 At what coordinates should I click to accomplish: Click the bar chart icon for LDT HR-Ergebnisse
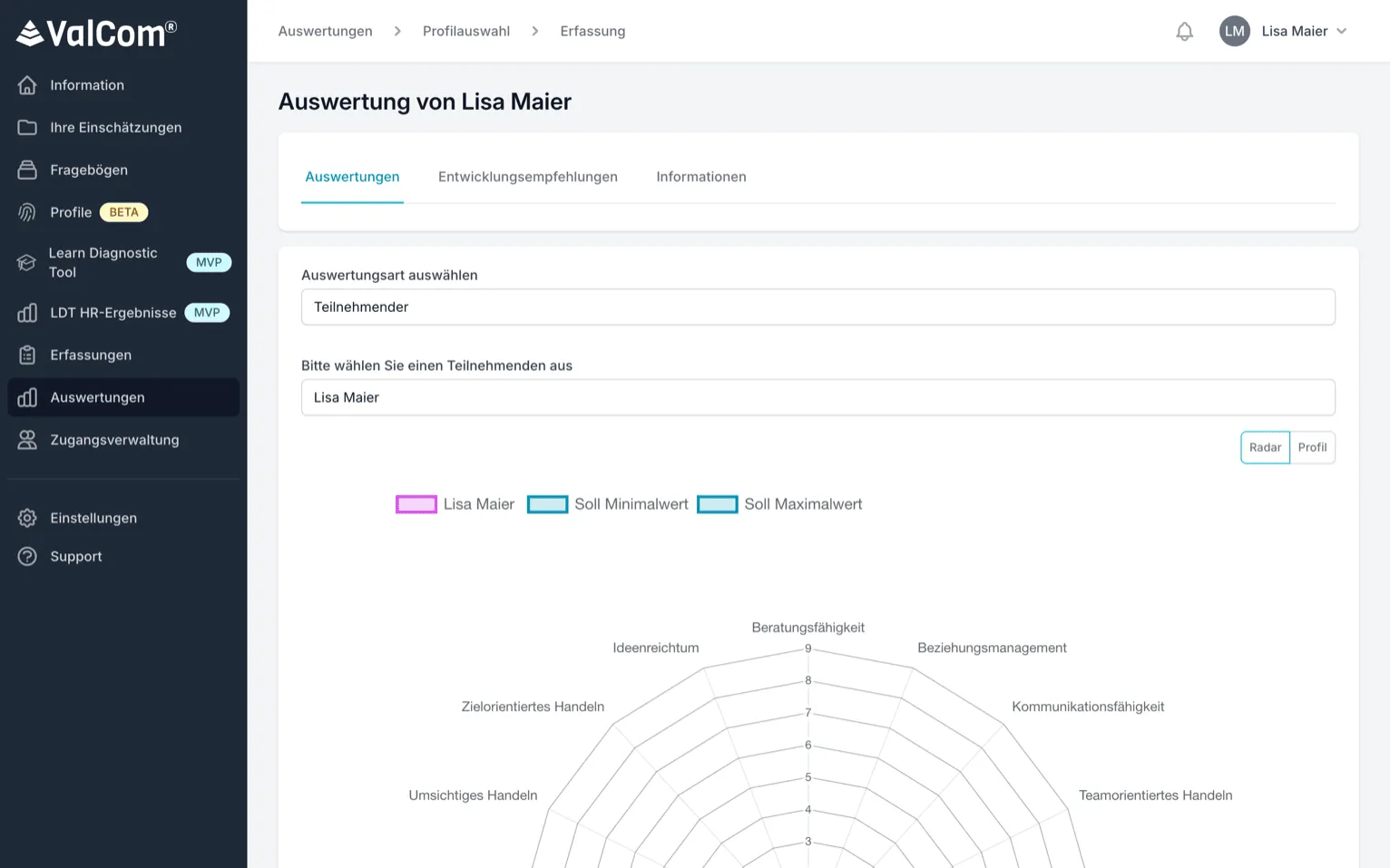click(27, 313)
